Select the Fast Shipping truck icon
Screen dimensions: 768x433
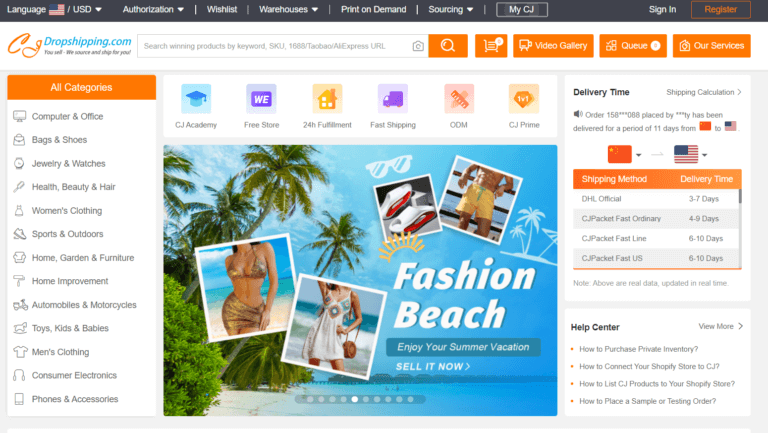click(393, 98)
